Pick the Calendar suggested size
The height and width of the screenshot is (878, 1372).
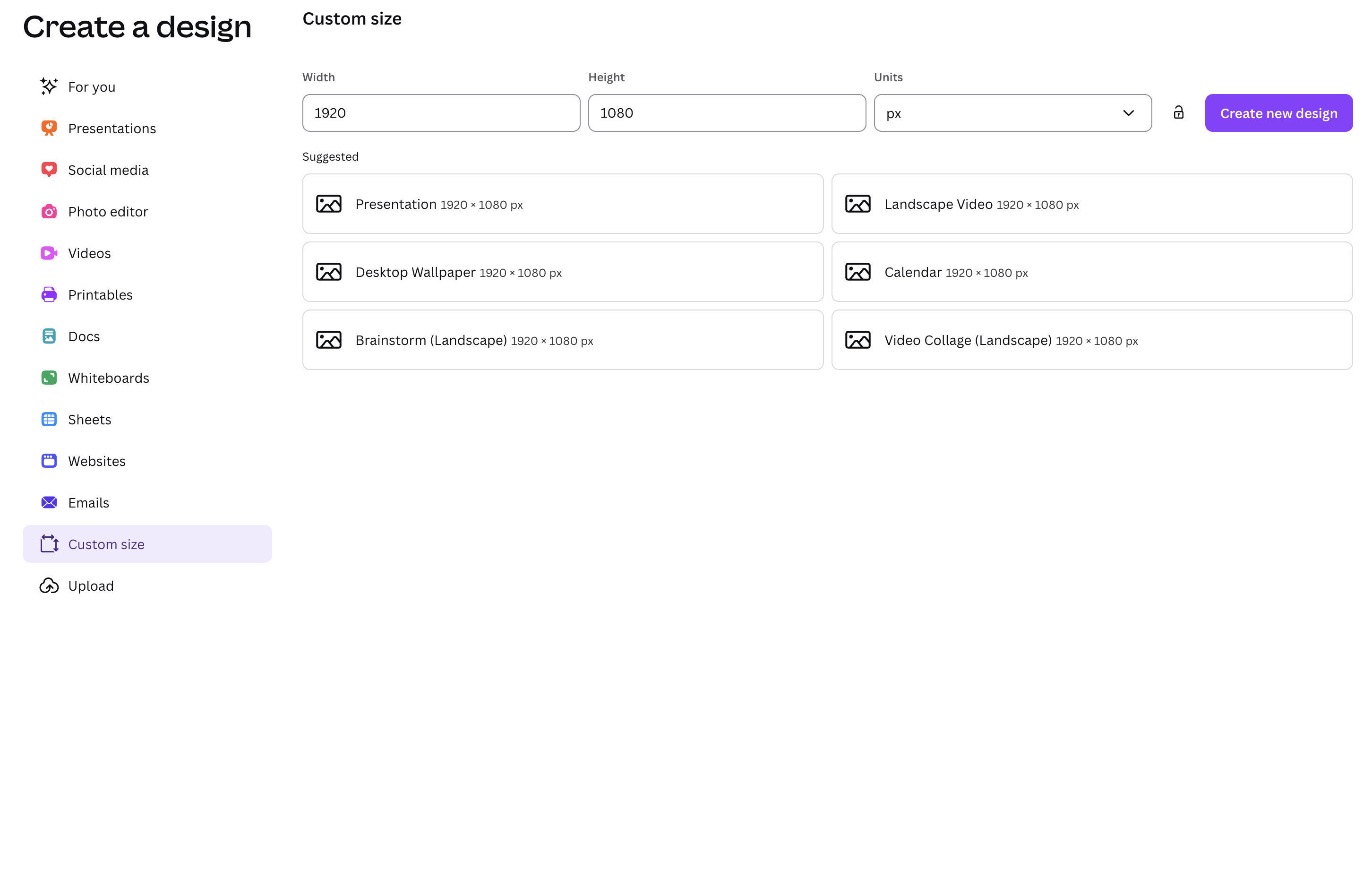pyautogui.click(x=1091, y=272)
